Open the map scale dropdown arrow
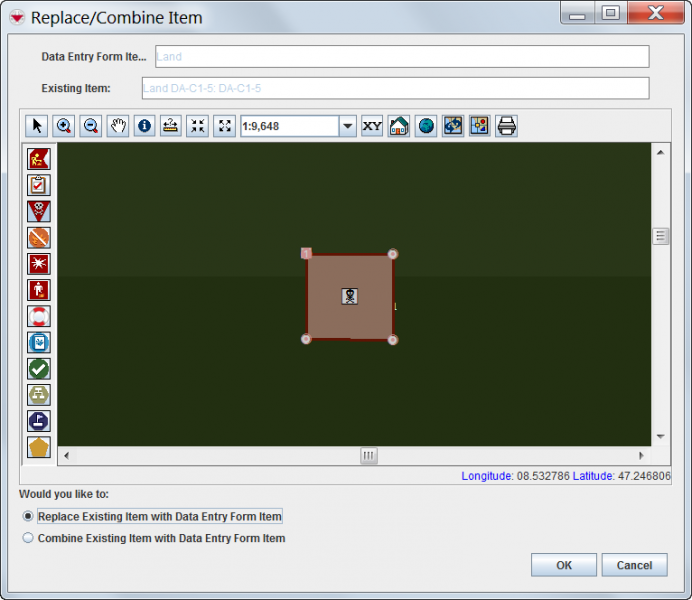The height and width of the screenshot is (600, 692). (x=347, y=126)
